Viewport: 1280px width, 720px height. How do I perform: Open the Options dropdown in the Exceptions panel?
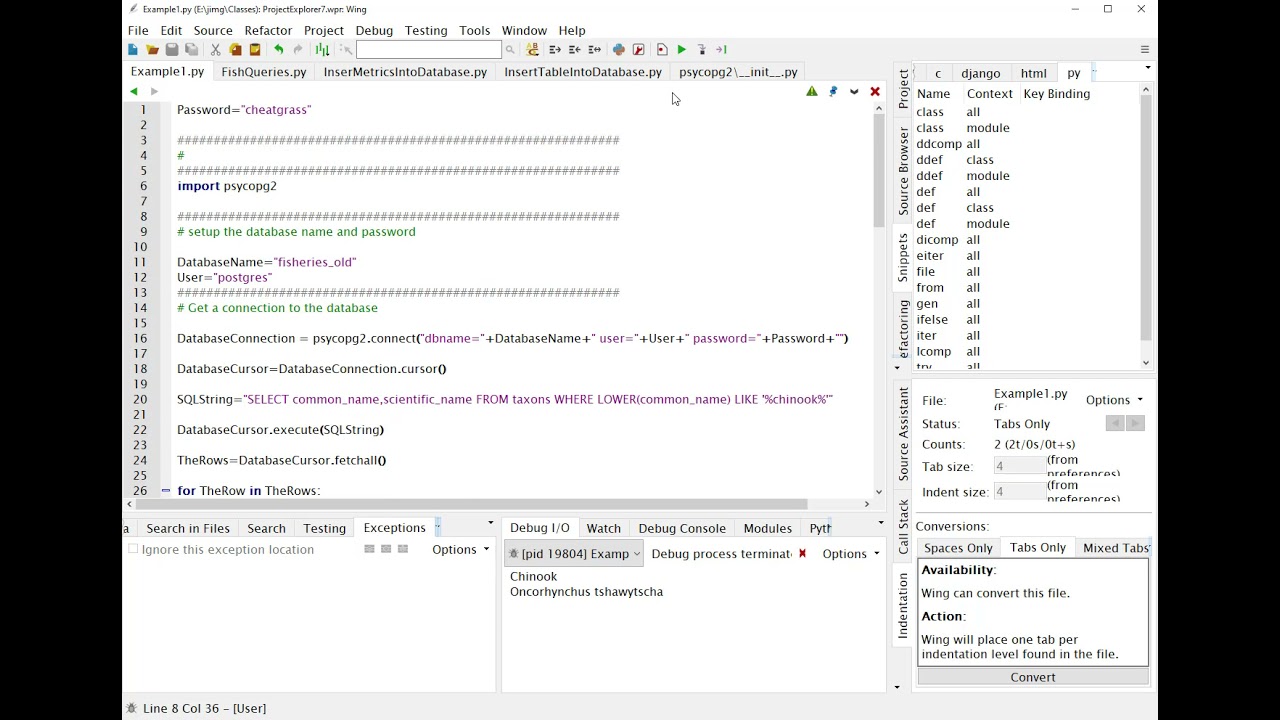pos(461,549)
